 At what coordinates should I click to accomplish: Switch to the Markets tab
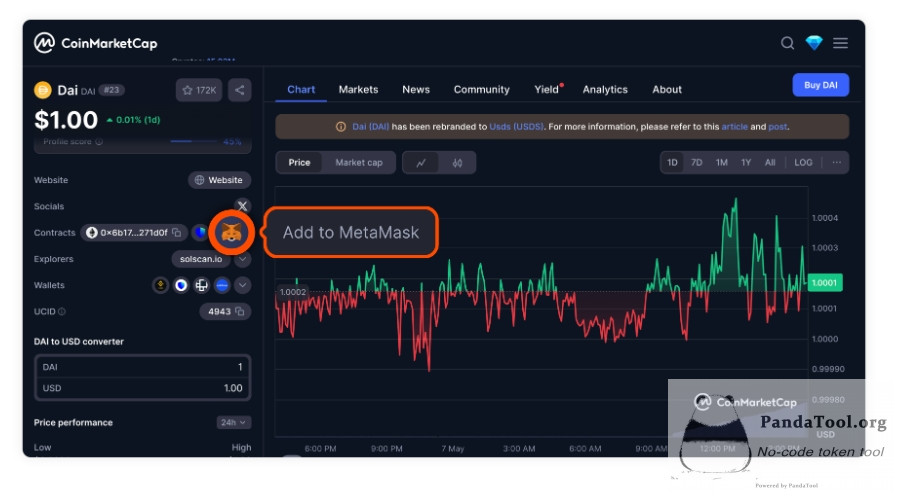click(x=358, y=89)
